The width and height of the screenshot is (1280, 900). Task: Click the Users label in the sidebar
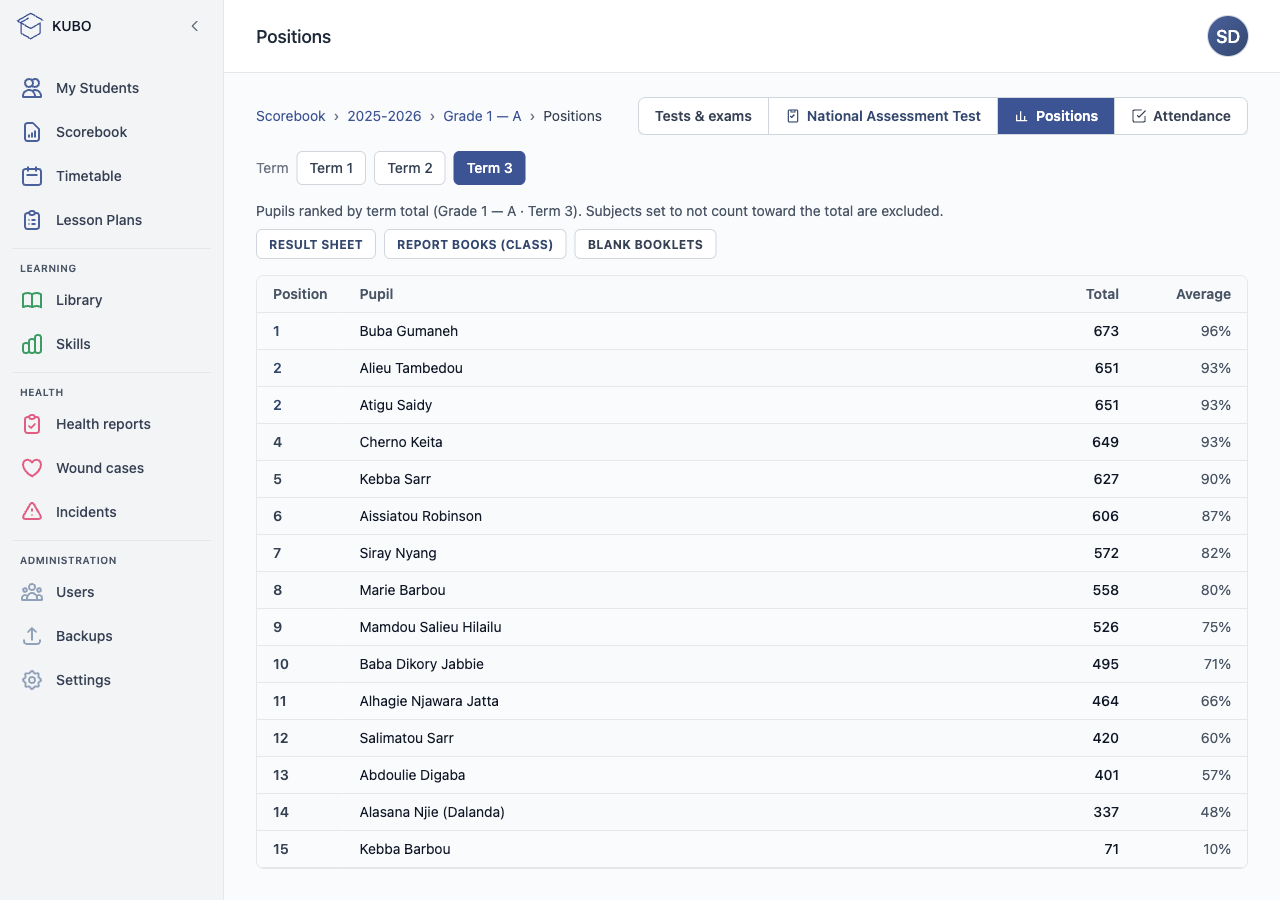[75, 592]
